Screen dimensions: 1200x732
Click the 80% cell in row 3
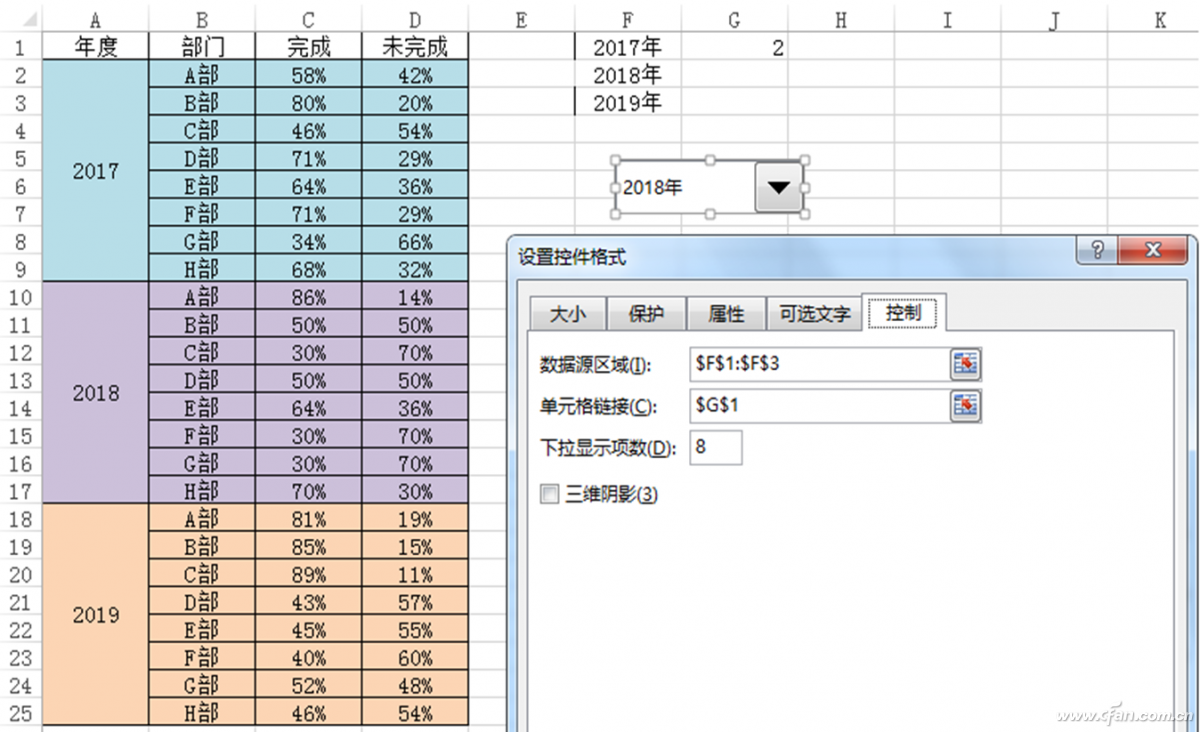308,103
